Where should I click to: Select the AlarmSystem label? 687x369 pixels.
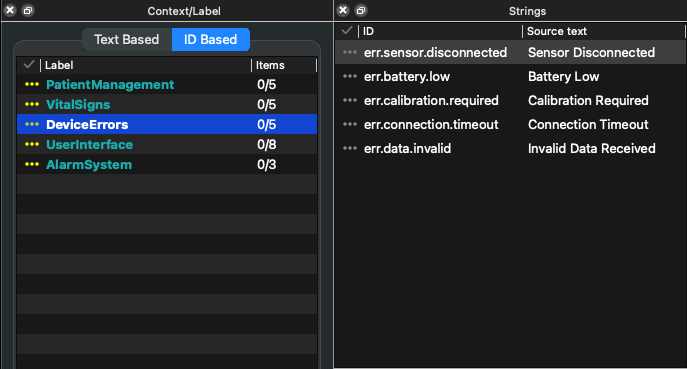[x=89, y=165]
